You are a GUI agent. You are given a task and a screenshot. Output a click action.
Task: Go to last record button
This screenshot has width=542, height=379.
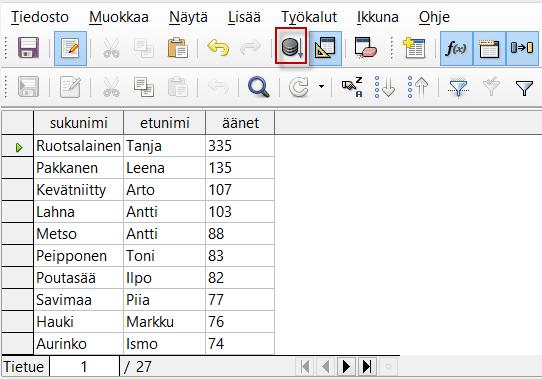(x=367, y=367)
